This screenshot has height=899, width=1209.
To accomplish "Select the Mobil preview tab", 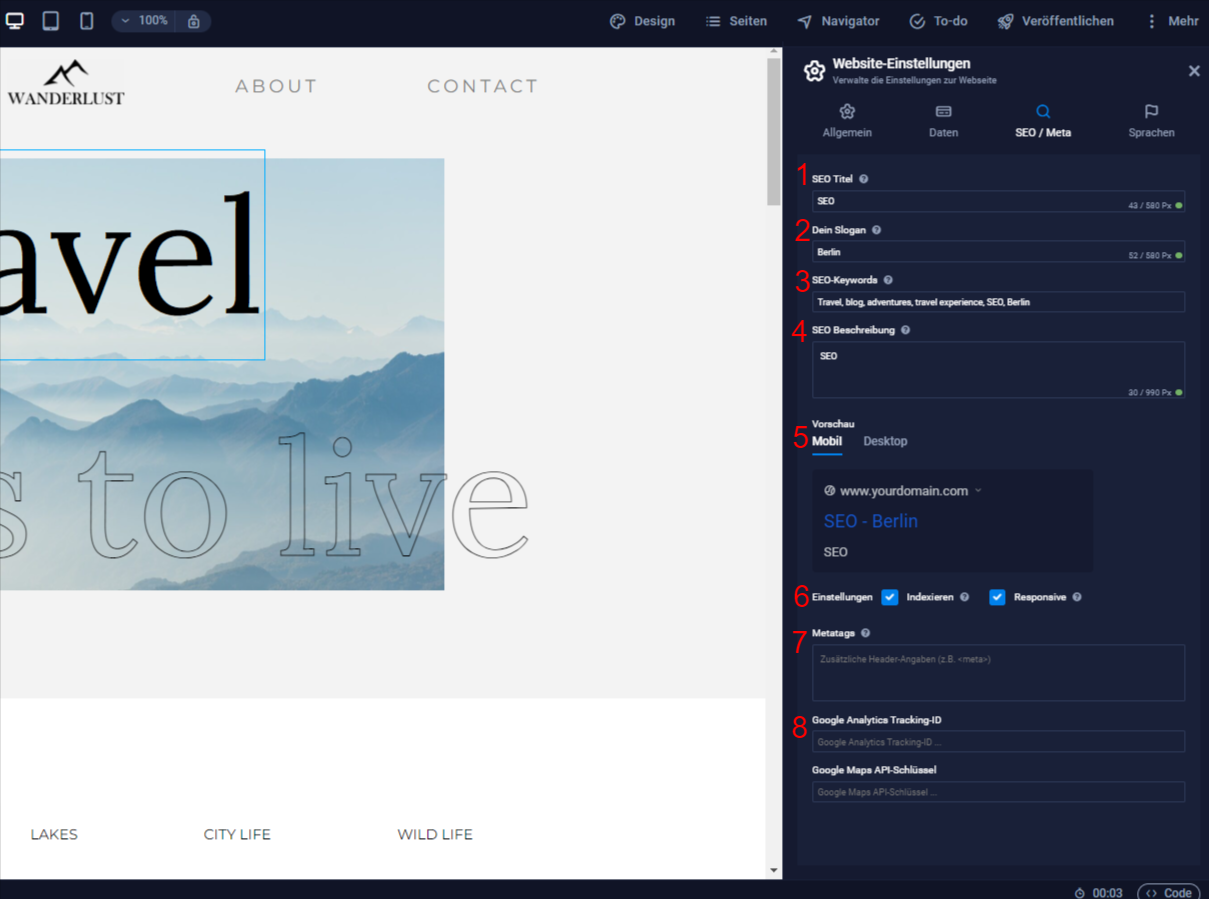I will 827,441.
